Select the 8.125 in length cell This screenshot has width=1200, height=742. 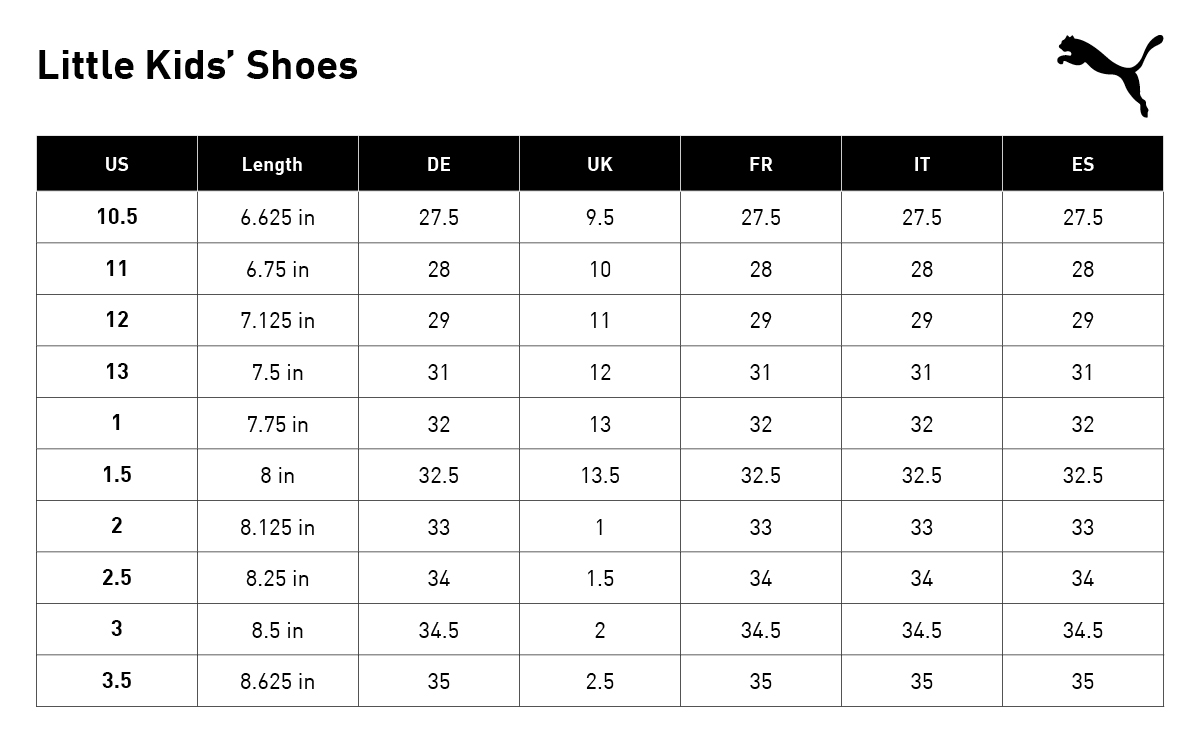tap(277, 527)
